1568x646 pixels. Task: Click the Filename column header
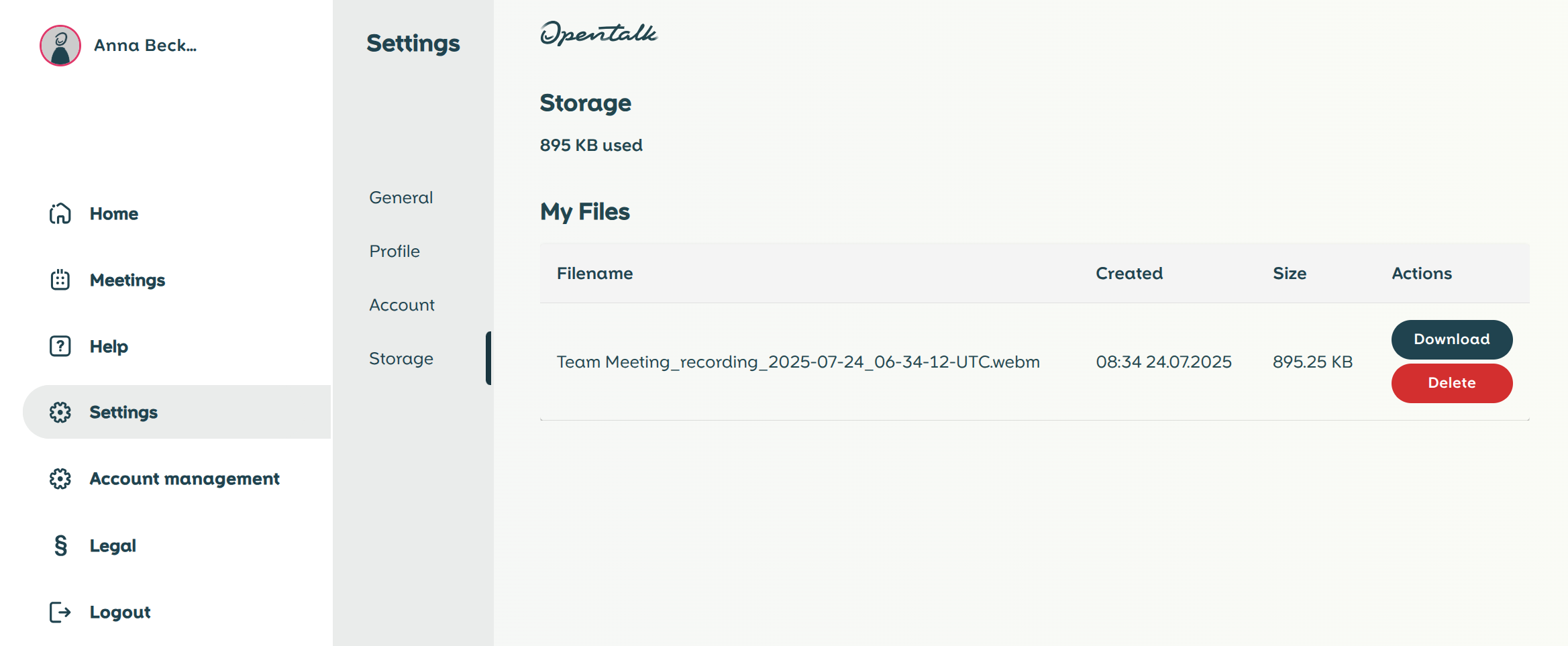pyautogui.click(x=594, y=273)
